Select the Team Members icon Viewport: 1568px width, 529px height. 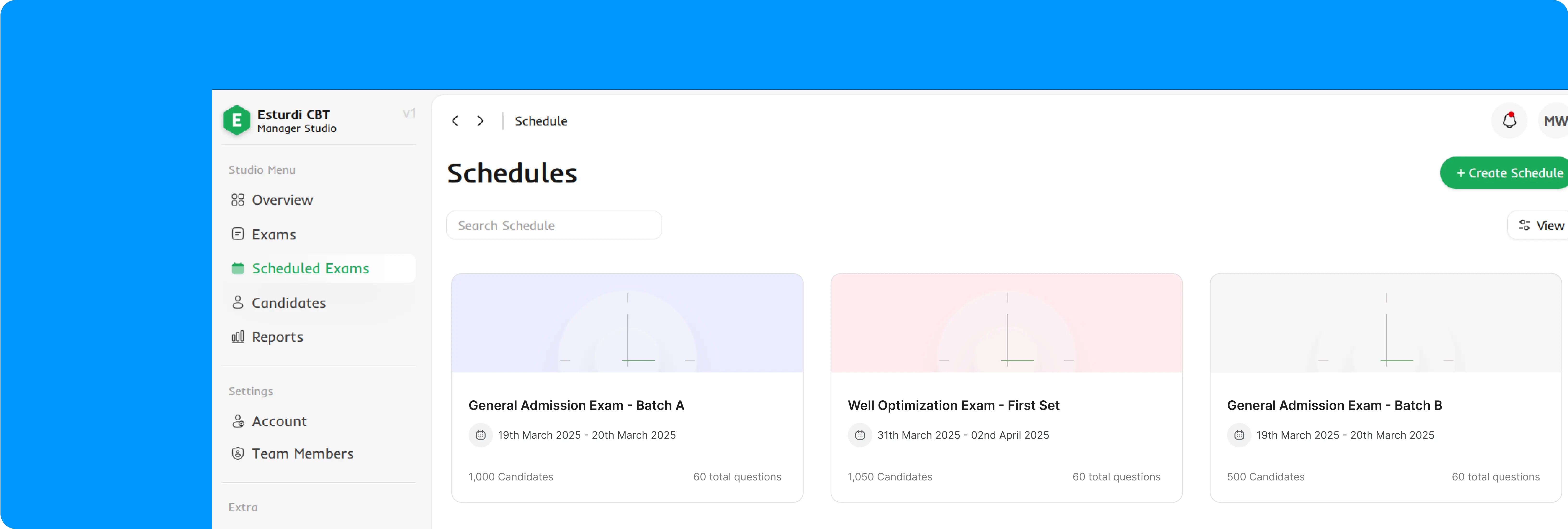tap(237, 453)
